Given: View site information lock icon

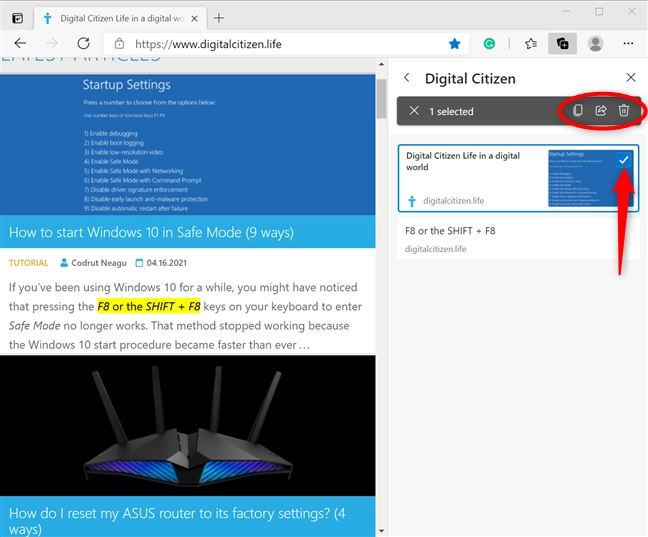Looking at the screenshot, I should pyautogui.click(x=119, y=43).
